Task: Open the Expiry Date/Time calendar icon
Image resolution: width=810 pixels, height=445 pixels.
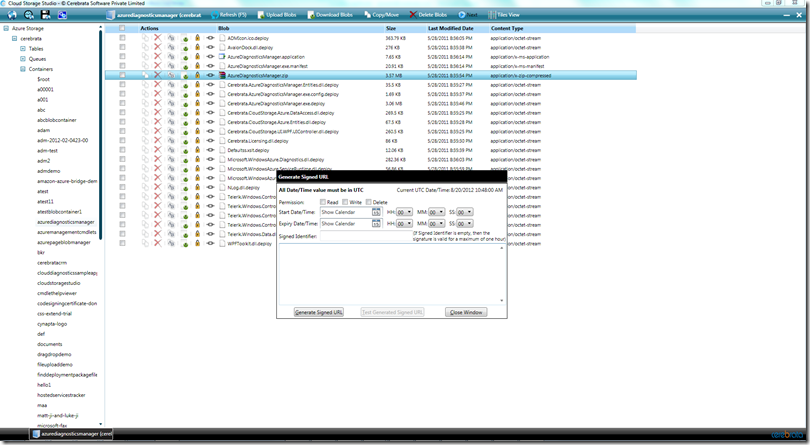Action: pyautogui.click(x=376, y=223)
